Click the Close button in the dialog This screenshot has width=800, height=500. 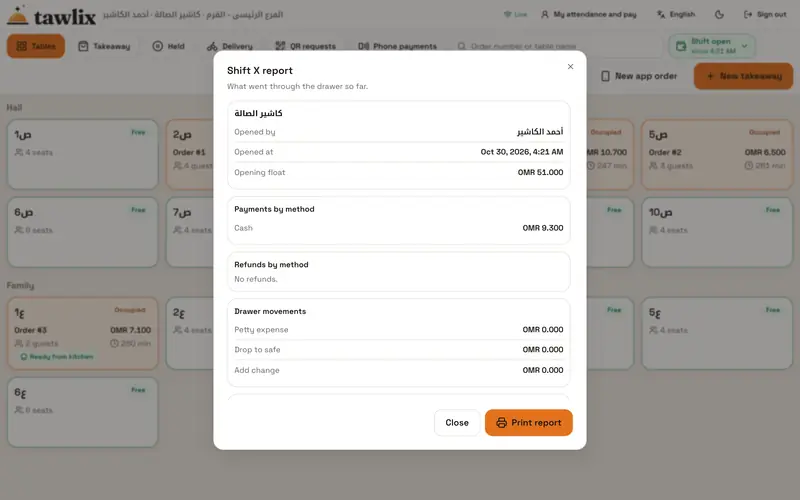(457, 422)
